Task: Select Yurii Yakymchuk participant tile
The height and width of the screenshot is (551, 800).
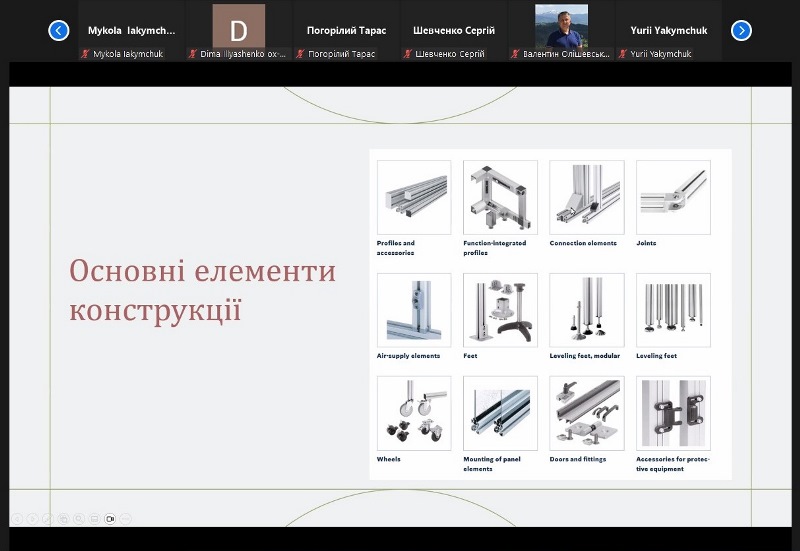Action: click(x=669, y=31)
